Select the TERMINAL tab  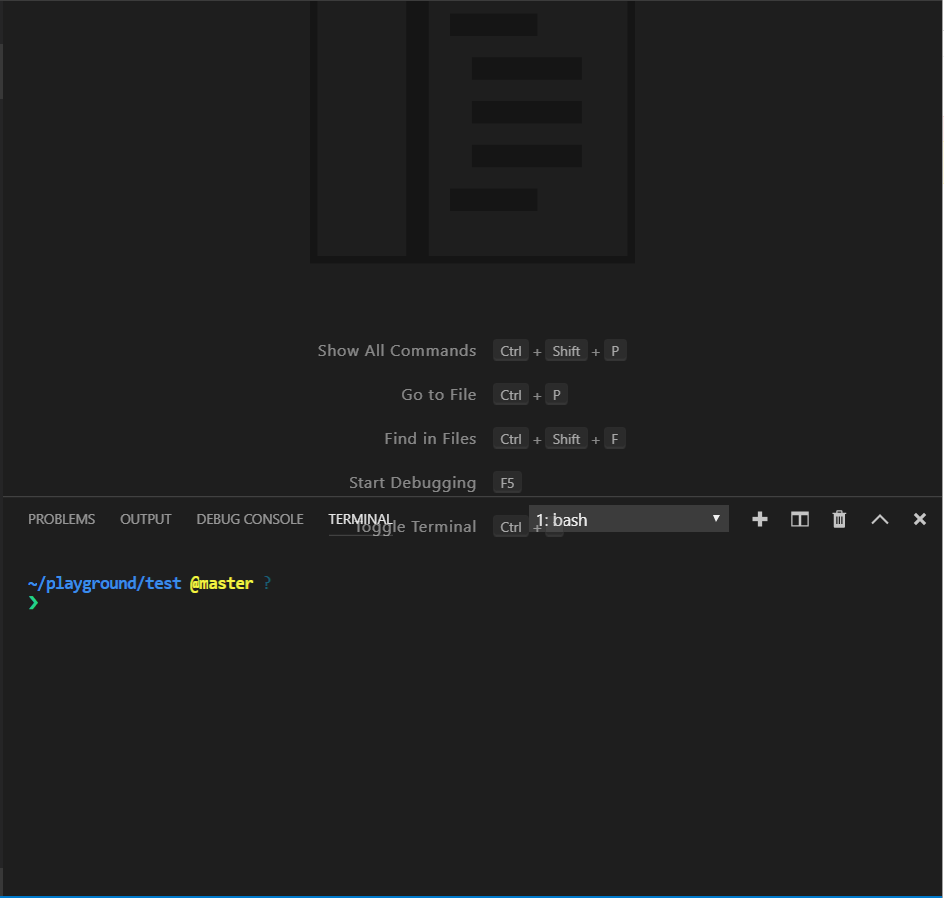coord(360,519)
